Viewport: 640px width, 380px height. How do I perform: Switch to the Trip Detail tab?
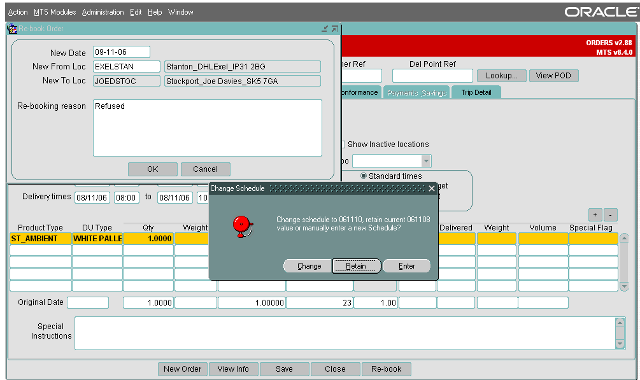pos(476,93)
